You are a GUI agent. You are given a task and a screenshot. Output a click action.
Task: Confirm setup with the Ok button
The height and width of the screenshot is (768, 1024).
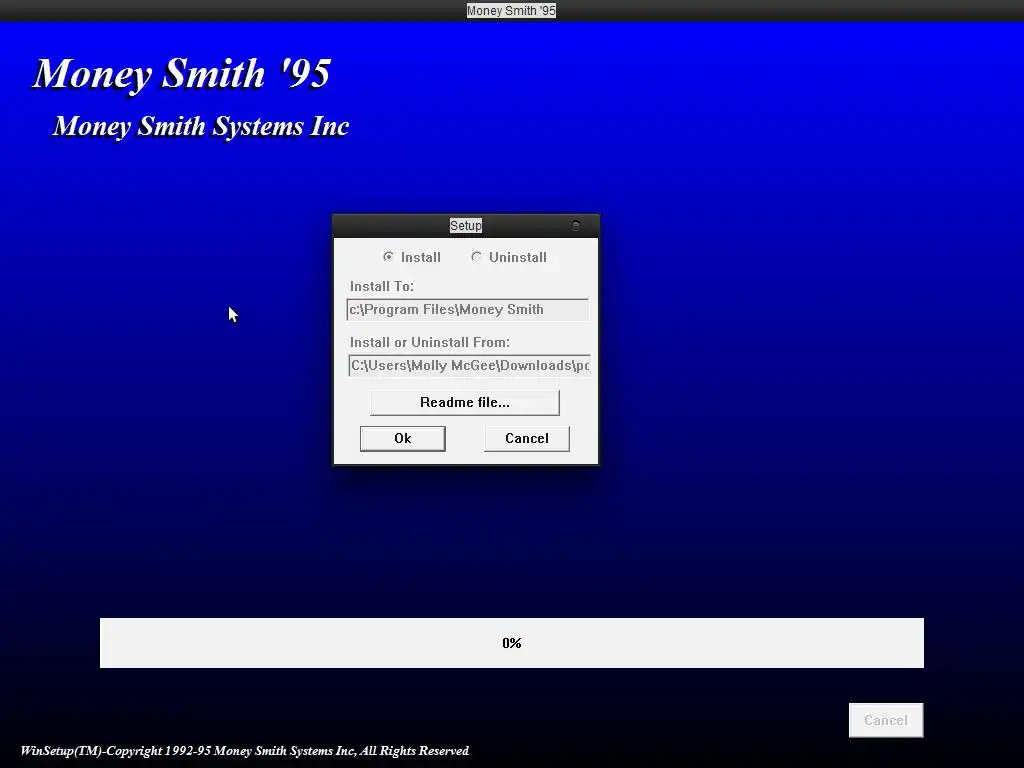402,438
